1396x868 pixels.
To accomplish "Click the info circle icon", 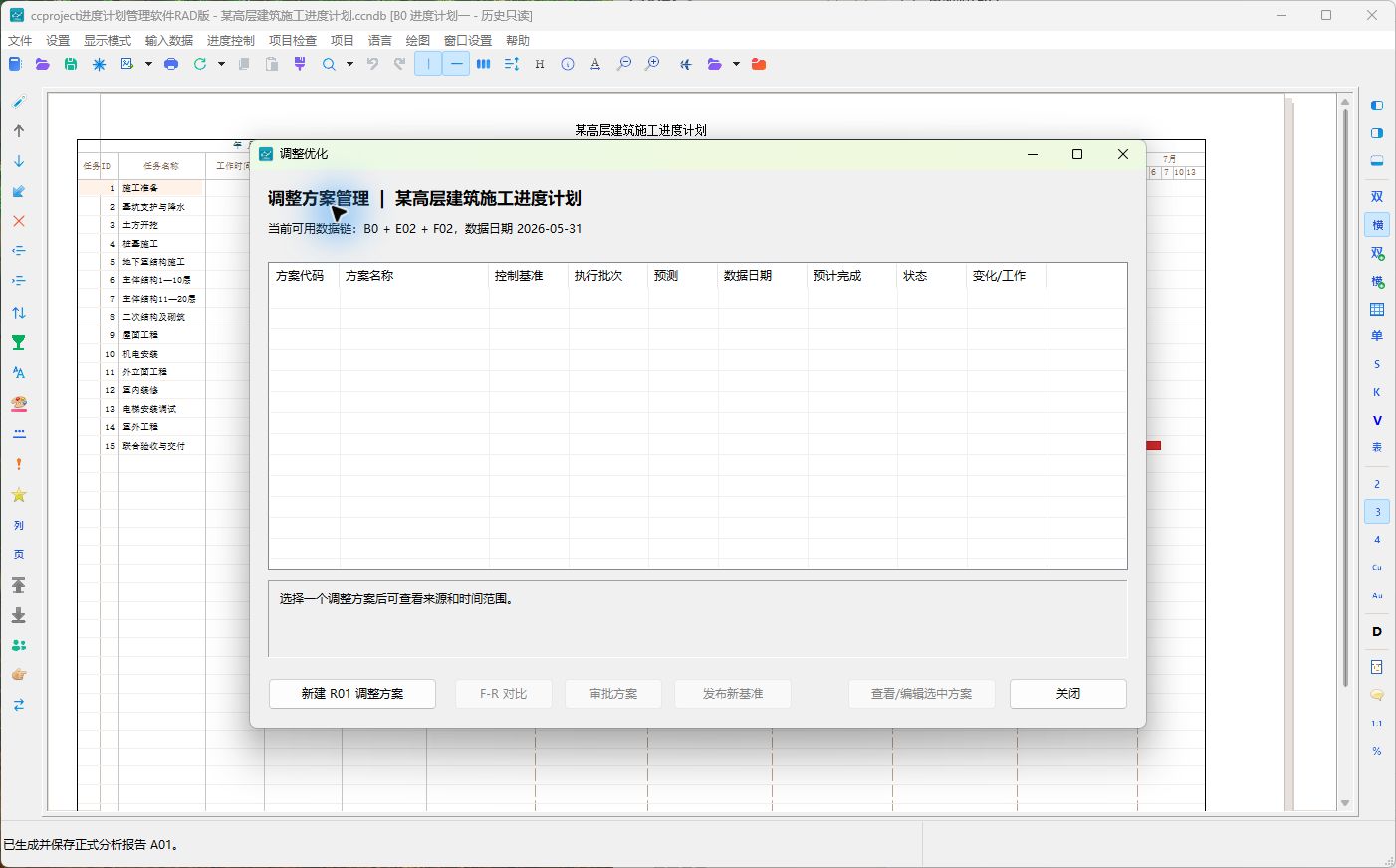I will click(568, 64).
